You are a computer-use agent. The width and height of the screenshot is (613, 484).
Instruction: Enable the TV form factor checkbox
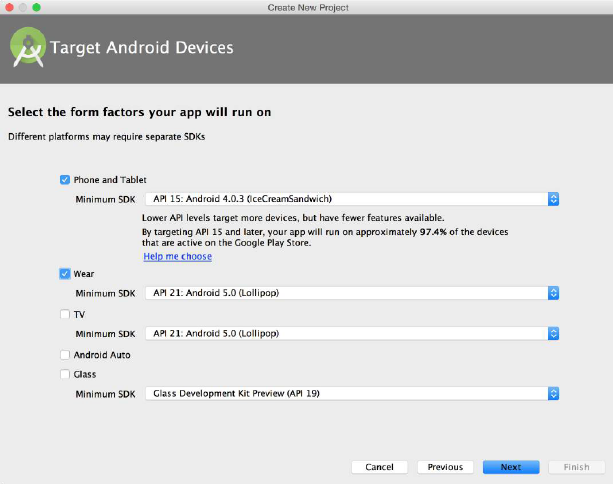click(65, 314)
